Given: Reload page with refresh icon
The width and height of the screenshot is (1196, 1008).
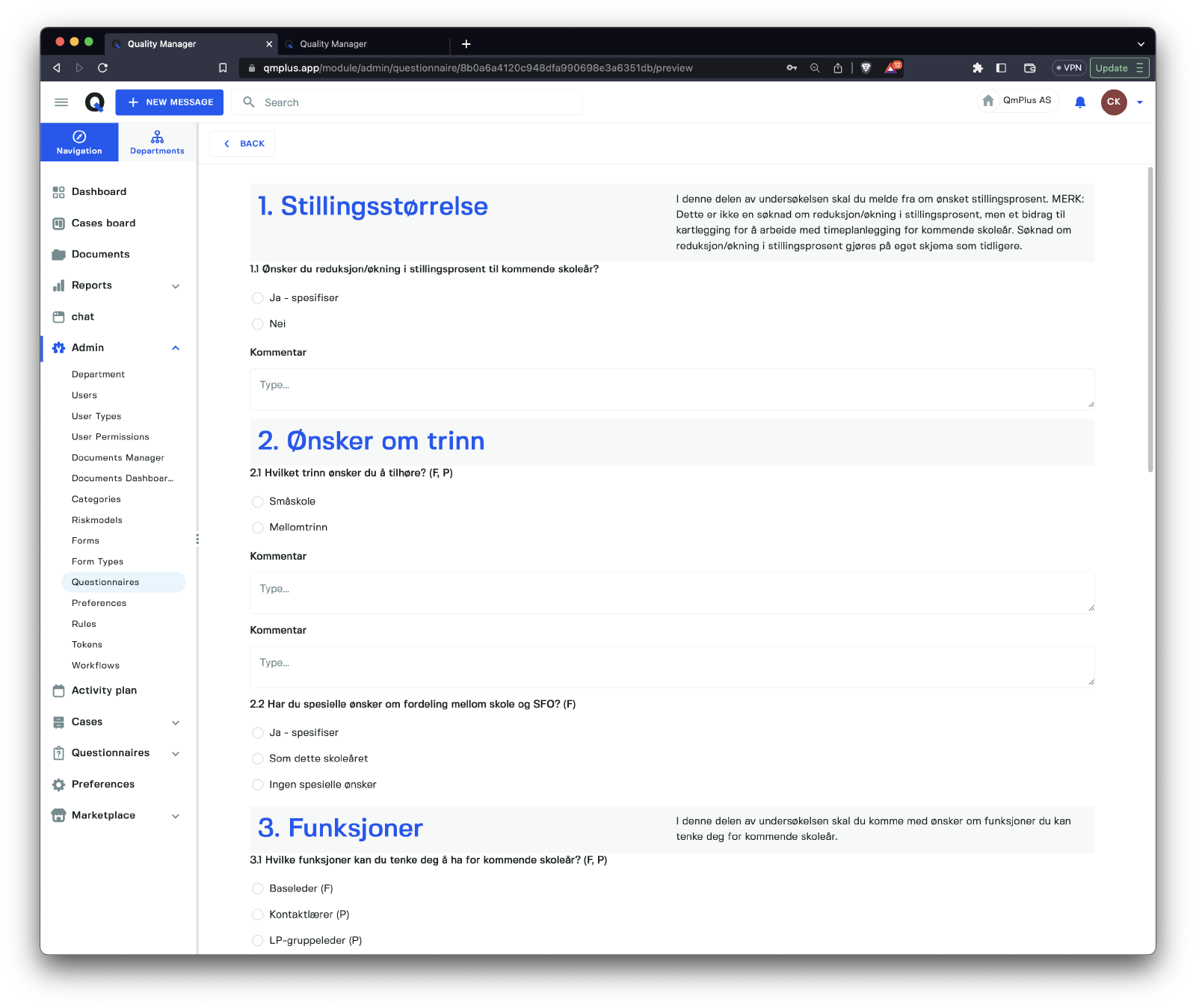Looking at the screenshot, I should click(x=103, y=68).
